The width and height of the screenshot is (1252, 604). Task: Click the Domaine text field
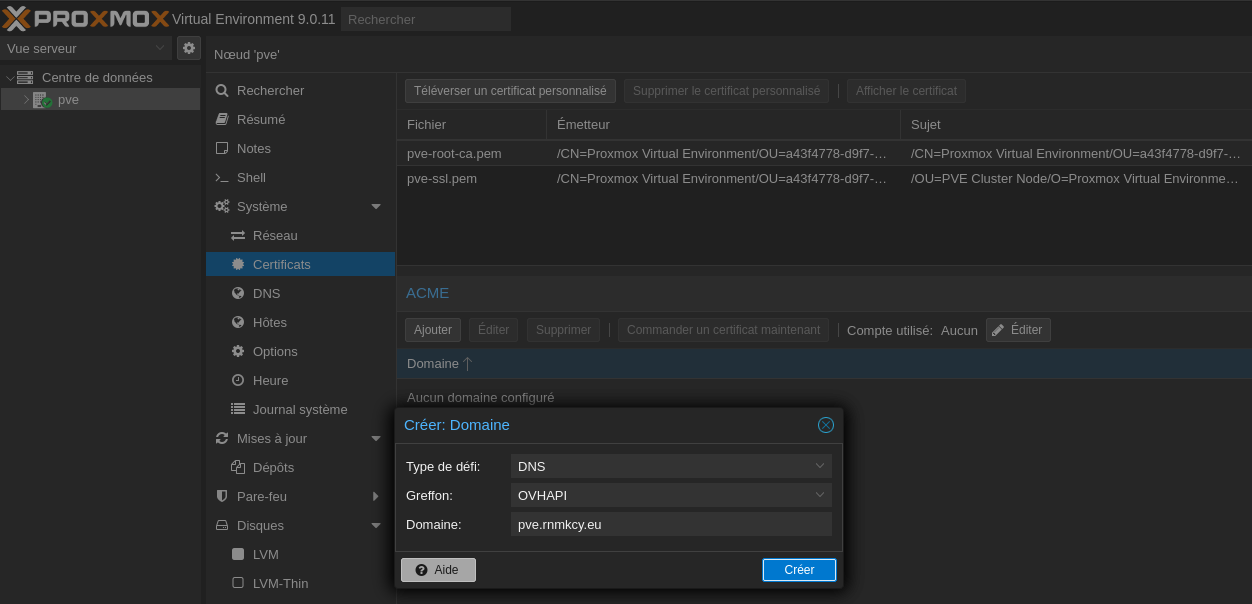[x=671, y=524]
